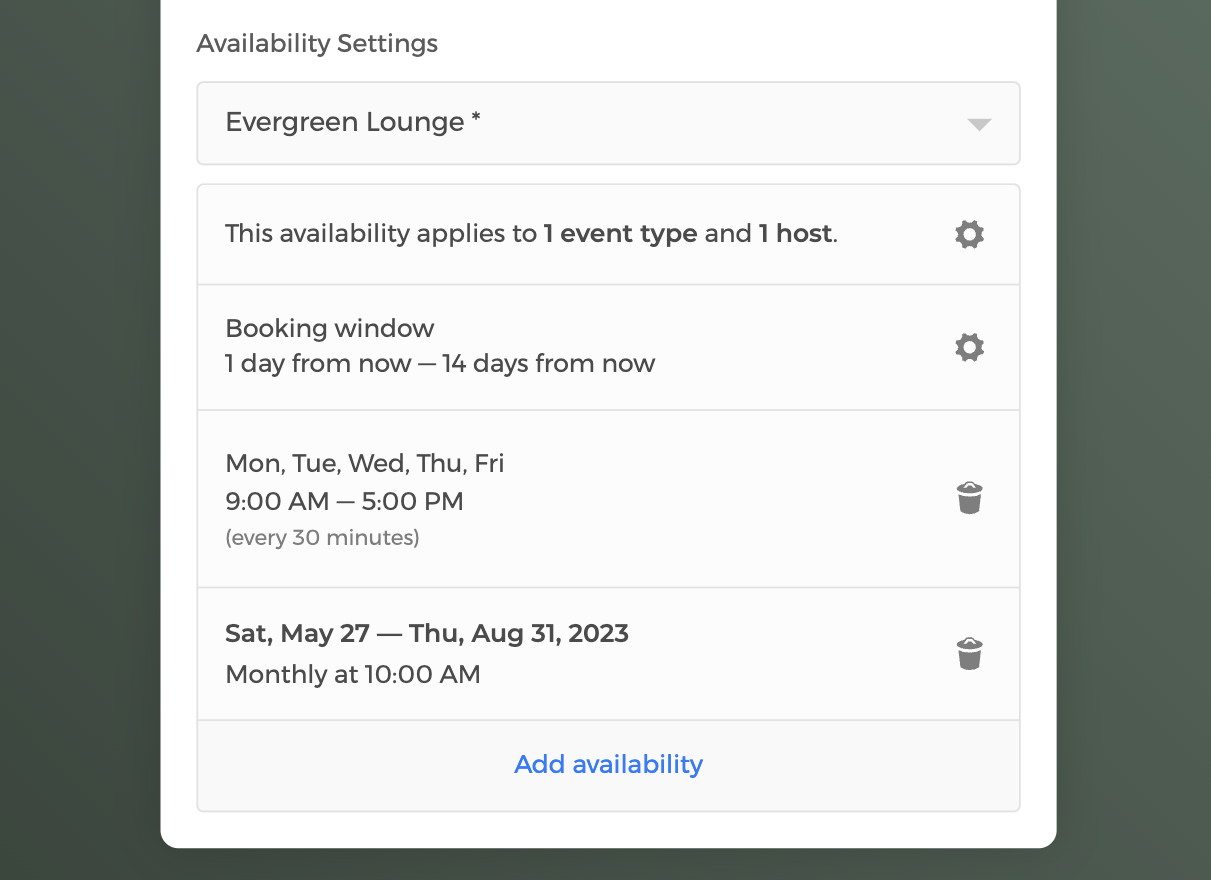Select the "Mon, Tue, Wed, Thu, Fri" line
Image resolution: width=1211 pixels, height=880 pixels.
[364, 463]
